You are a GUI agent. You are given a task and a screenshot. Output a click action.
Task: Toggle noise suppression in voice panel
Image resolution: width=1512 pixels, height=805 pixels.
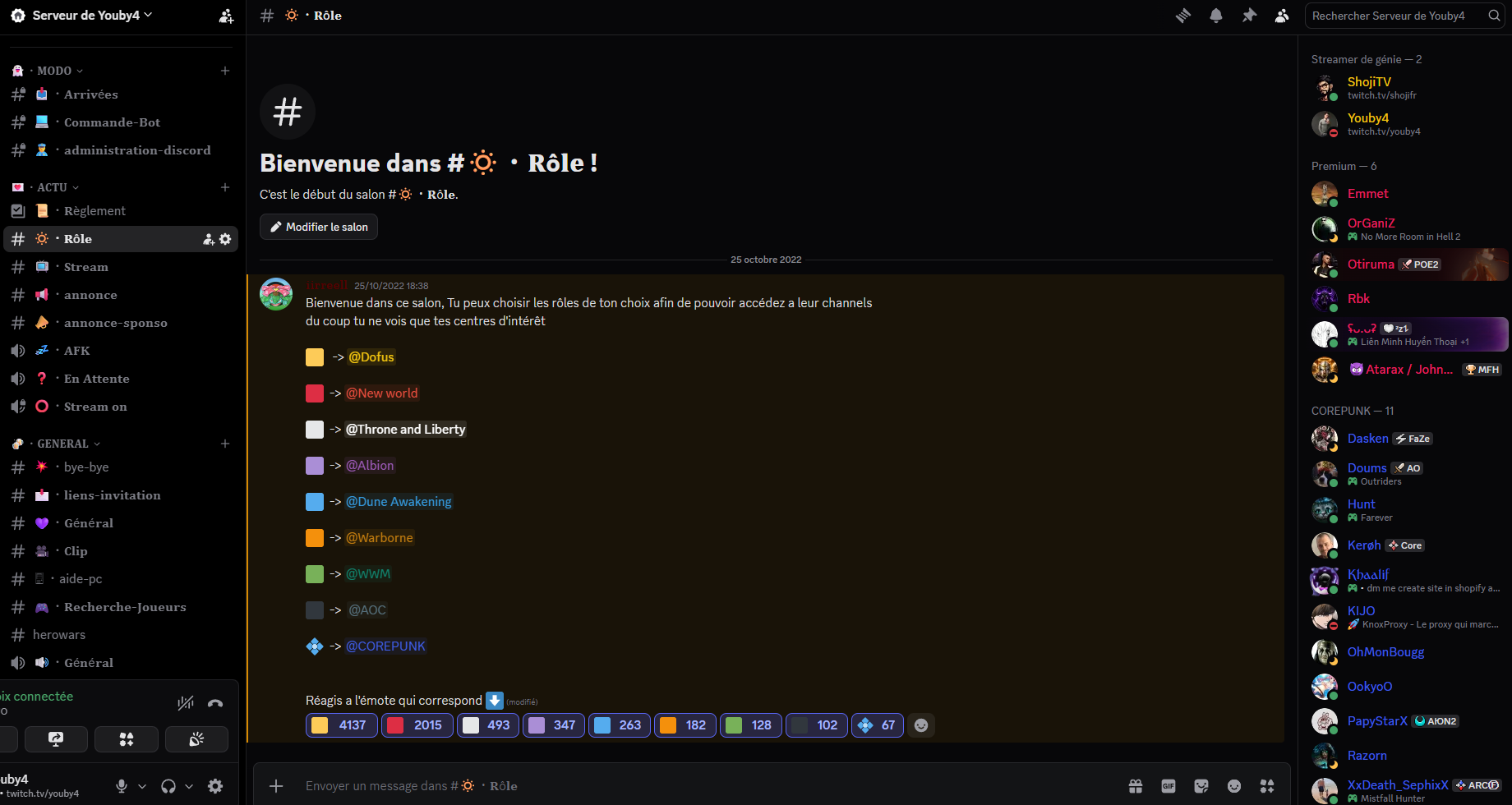(x=186, y=703)
